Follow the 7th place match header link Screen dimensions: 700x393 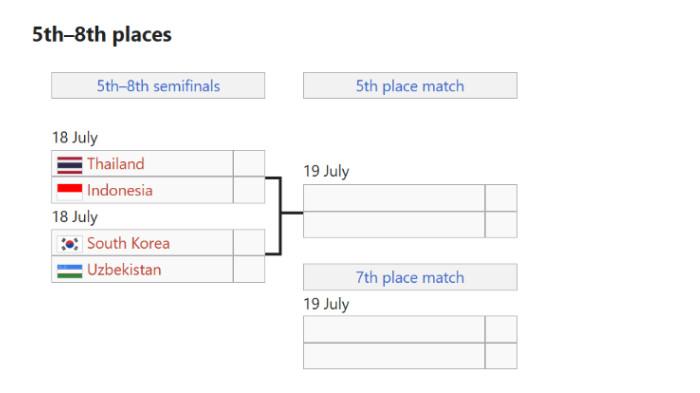click(x=410, y=277)
